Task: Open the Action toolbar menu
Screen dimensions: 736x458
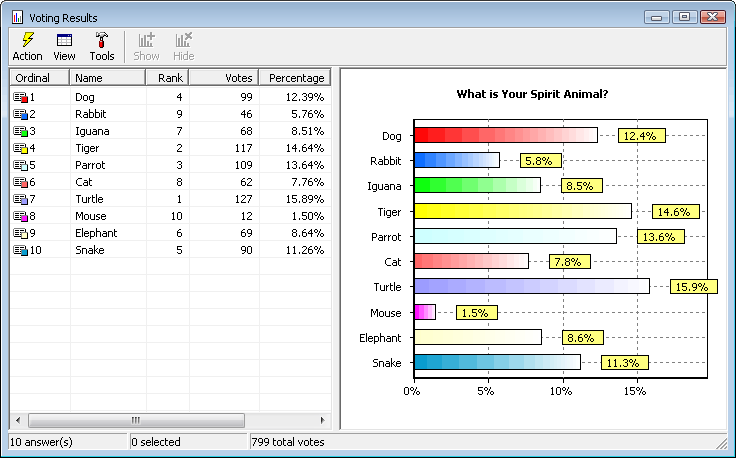Action: point(27,46)
